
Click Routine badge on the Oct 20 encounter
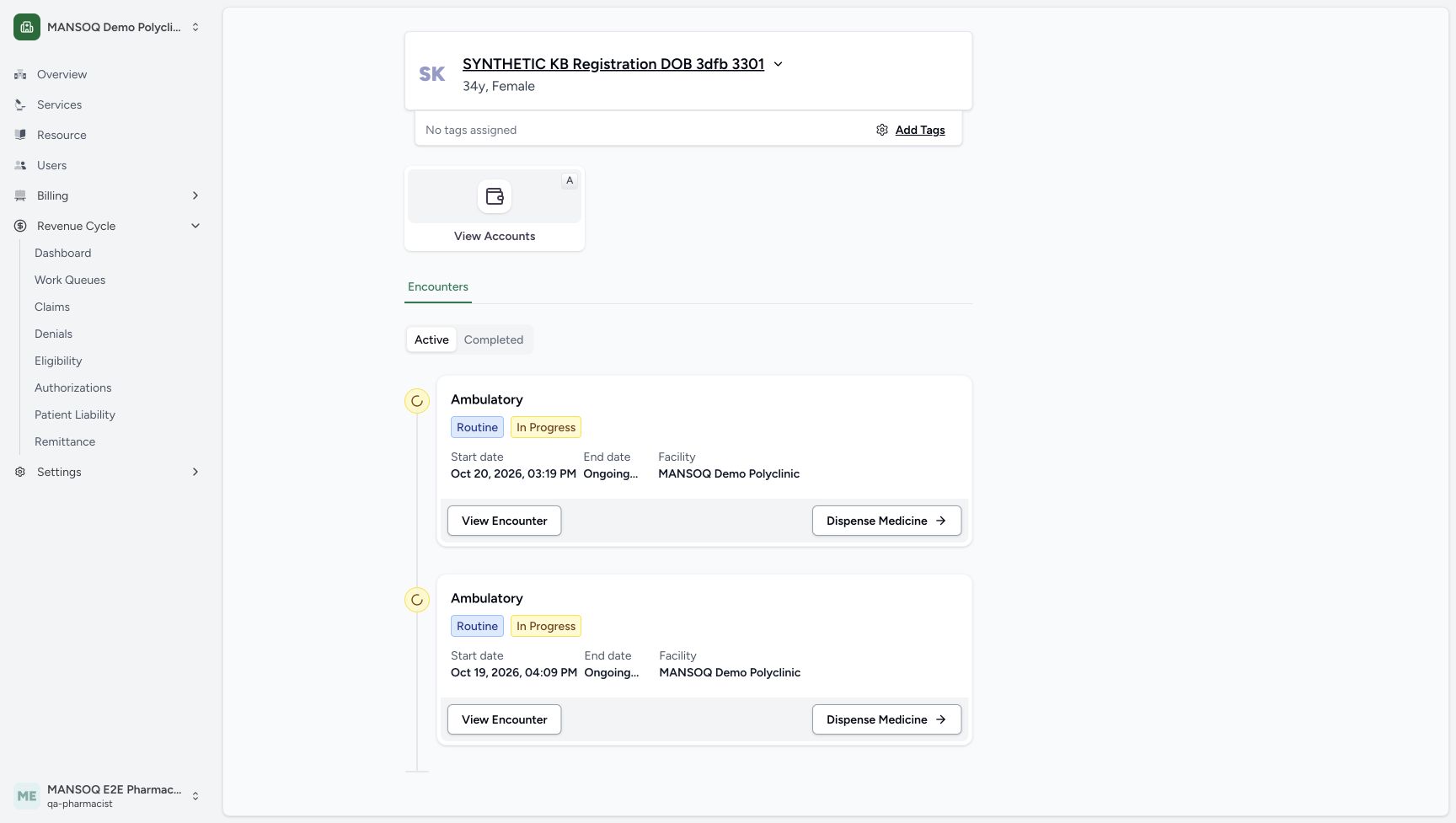coord(477,427)
